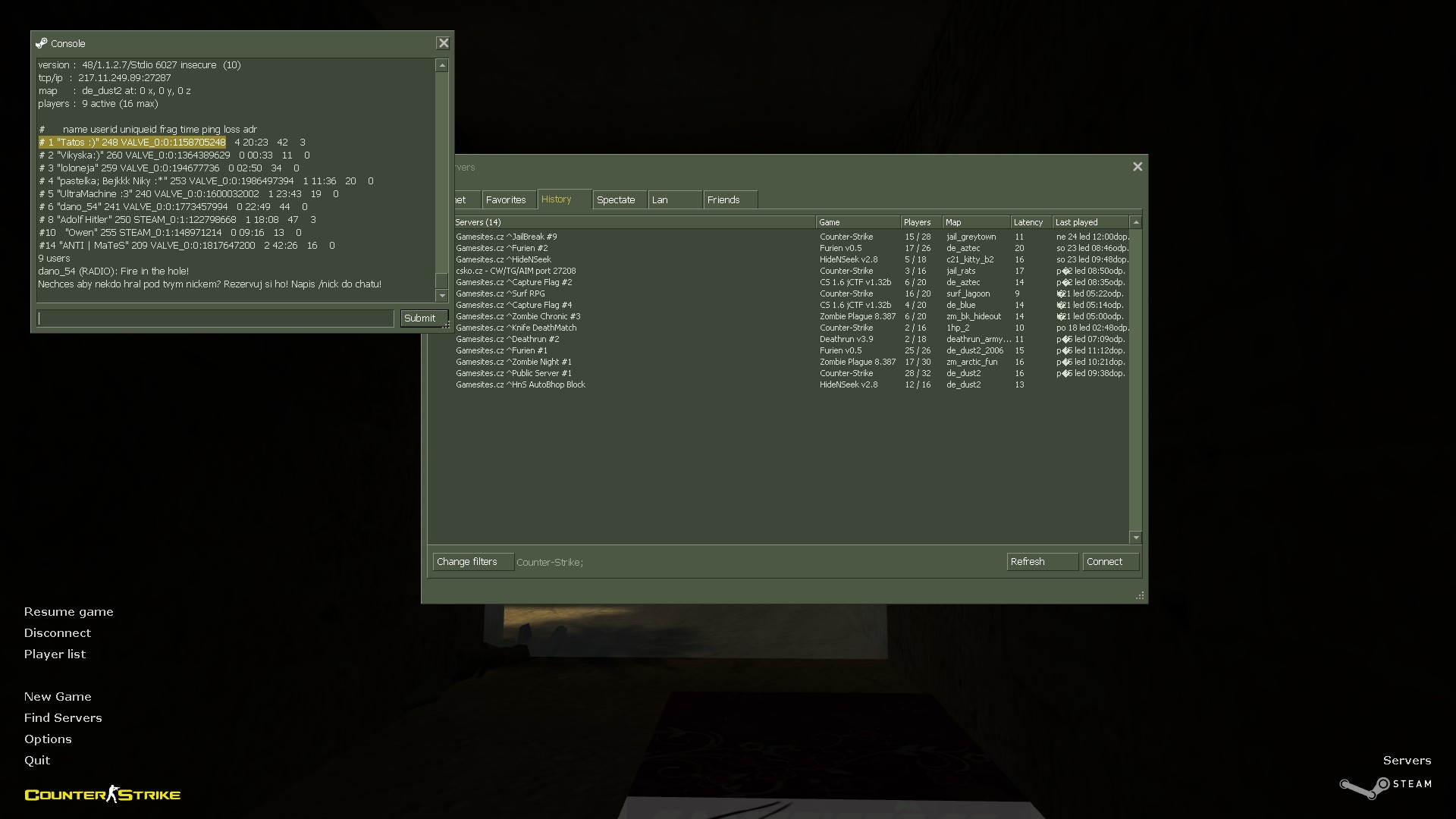Viewport: 1456px width, 819px height.
Task: Click the Steam logo icon
Action: pos(1385,786)
